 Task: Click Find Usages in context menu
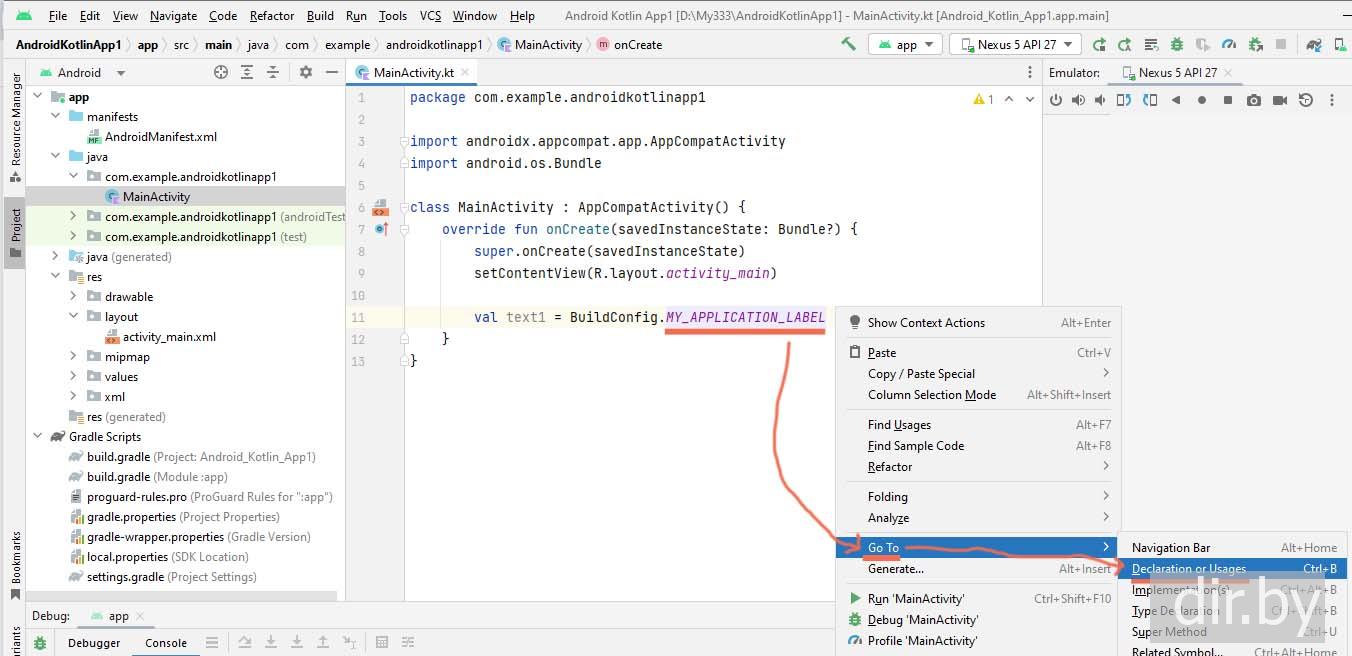(x=899, y=425)
